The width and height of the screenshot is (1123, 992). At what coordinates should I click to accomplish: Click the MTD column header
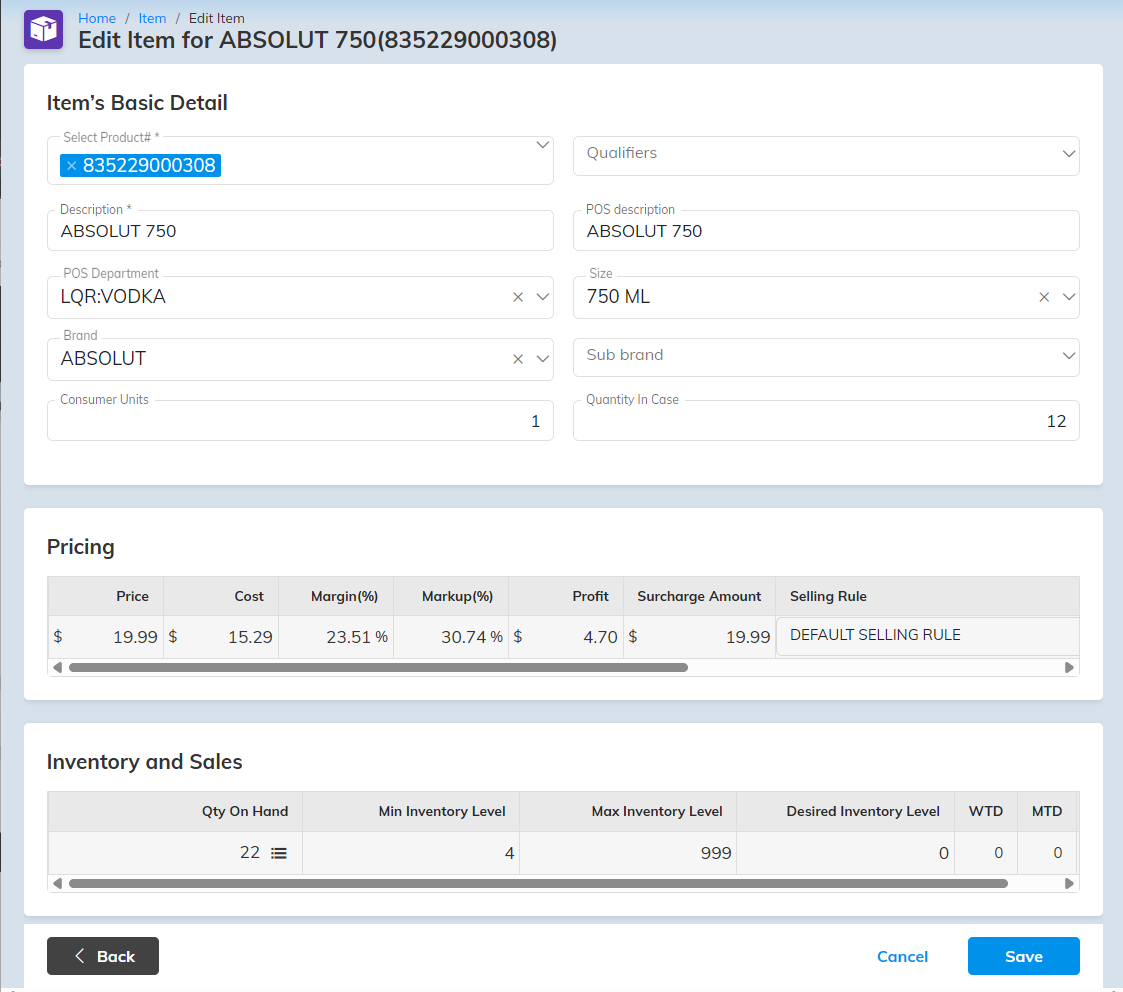1046,812
